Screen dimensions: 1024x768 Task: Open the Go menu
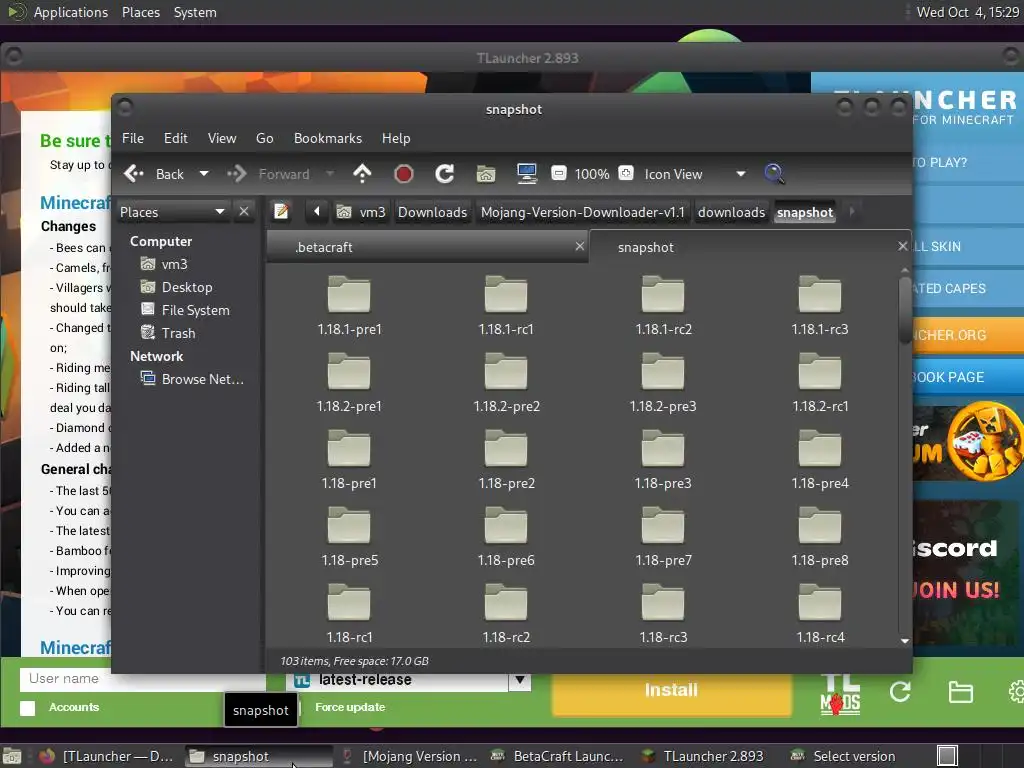click(264, 138)
